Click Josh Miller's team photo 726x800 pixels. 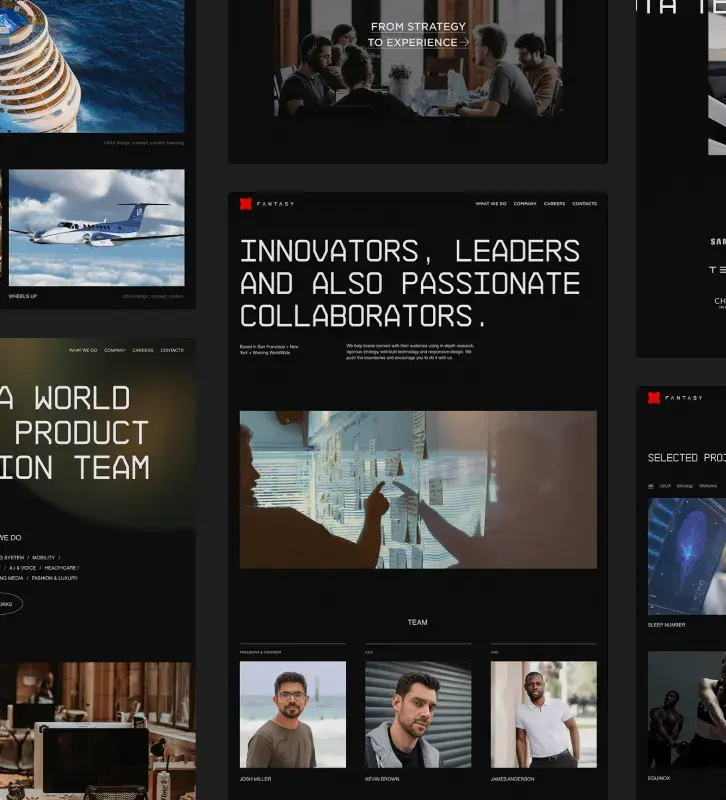pos(292,714)
